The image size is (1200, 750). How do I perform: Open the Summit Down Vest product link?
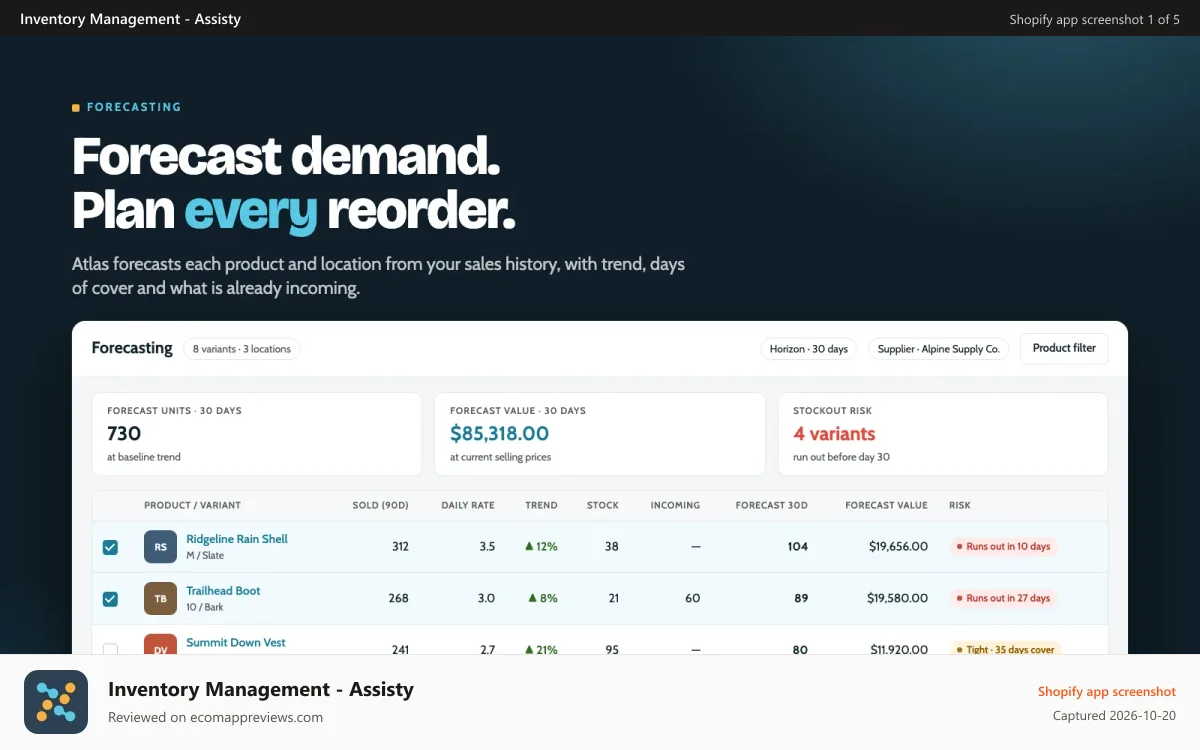pos(236,643)
